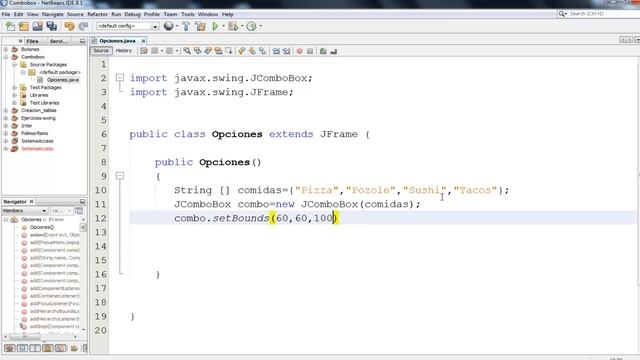This screenshot has height=360, width=640.
Task: Expand the Test Packages node
Action: [14, 88]
